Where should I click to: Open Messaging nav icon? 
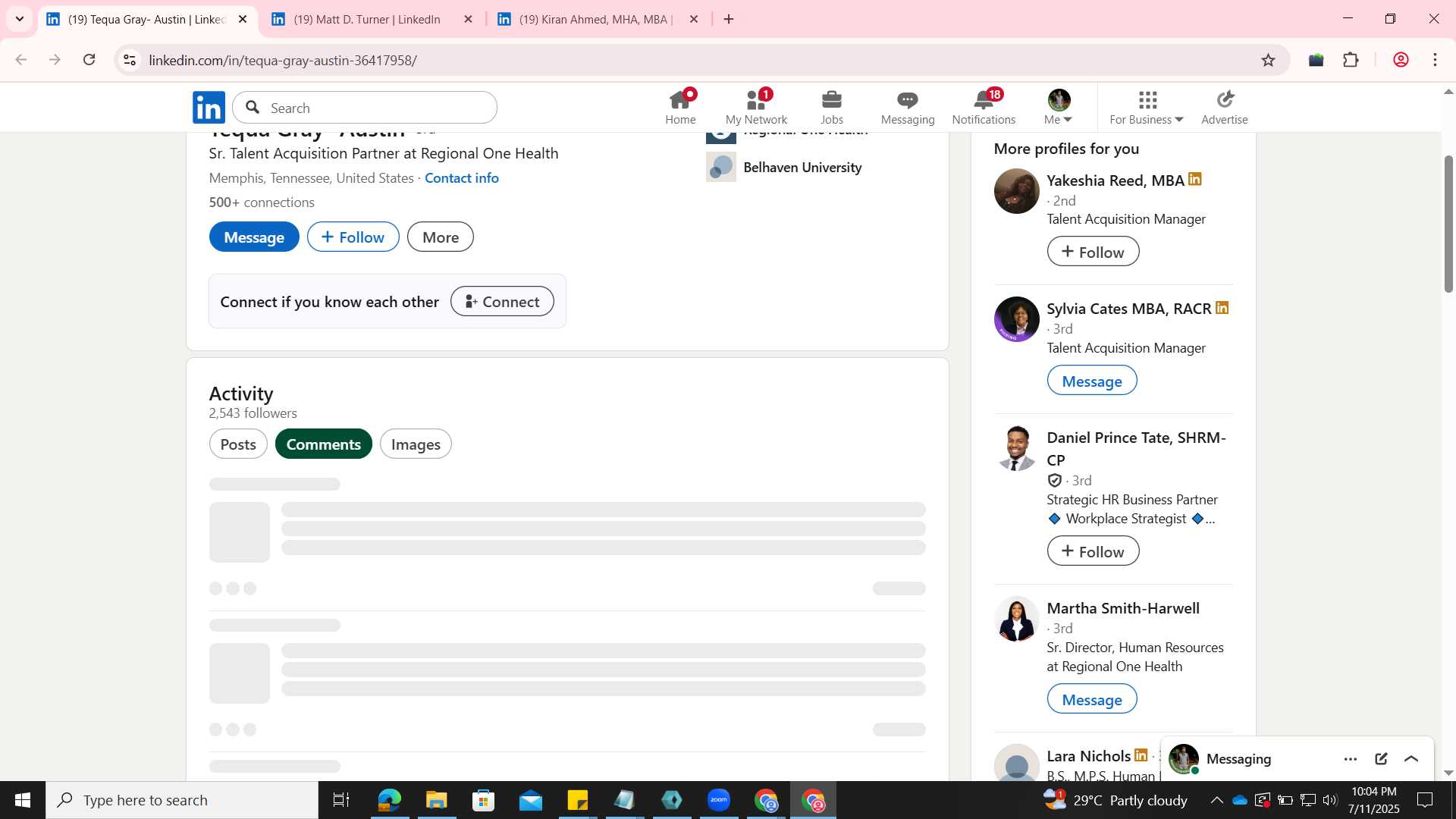[907, 107]
